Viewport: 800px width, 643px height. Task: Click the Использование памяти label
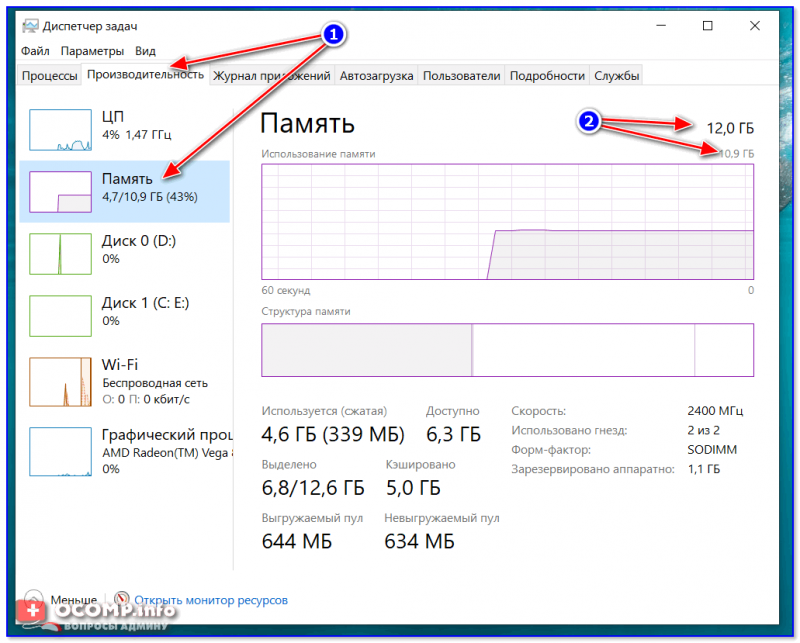click(x=318, y=154)
